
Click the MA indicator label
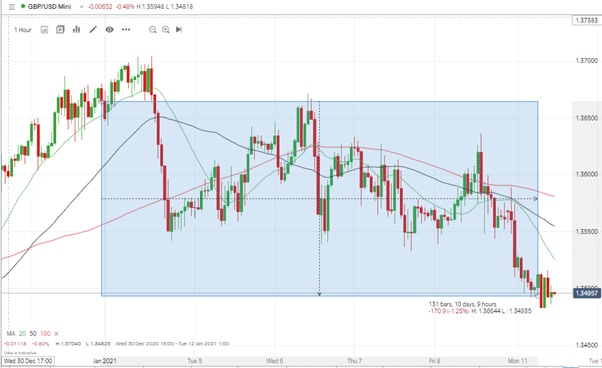[11, 333]
